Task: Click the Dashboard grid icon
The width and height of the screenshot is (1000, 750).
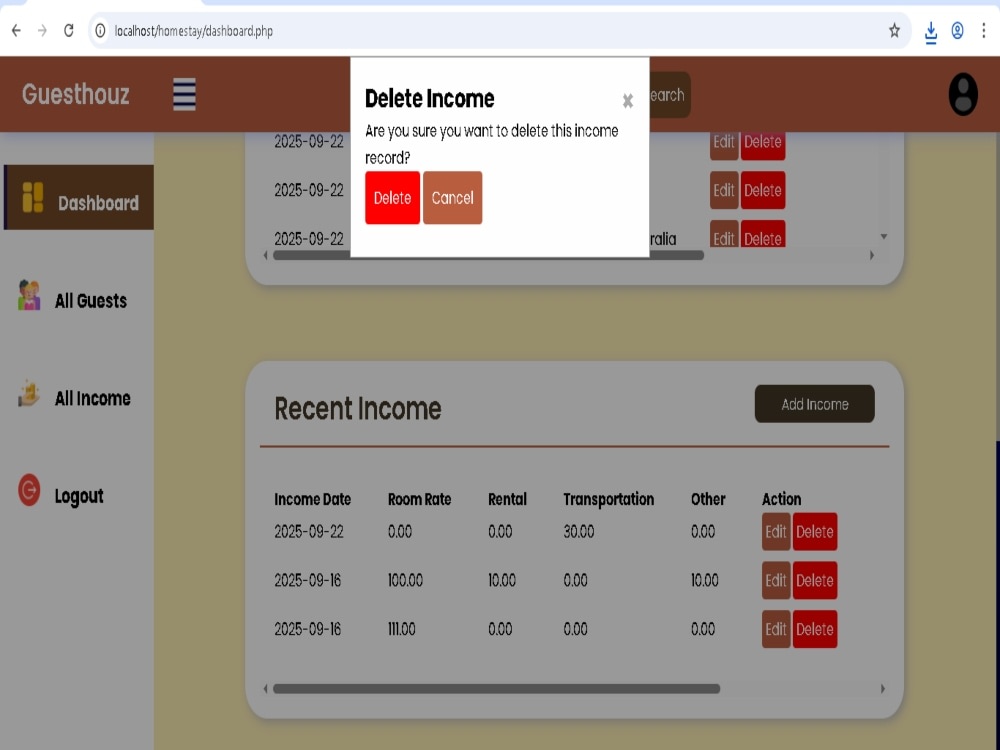Action: (x=33, y=197)
